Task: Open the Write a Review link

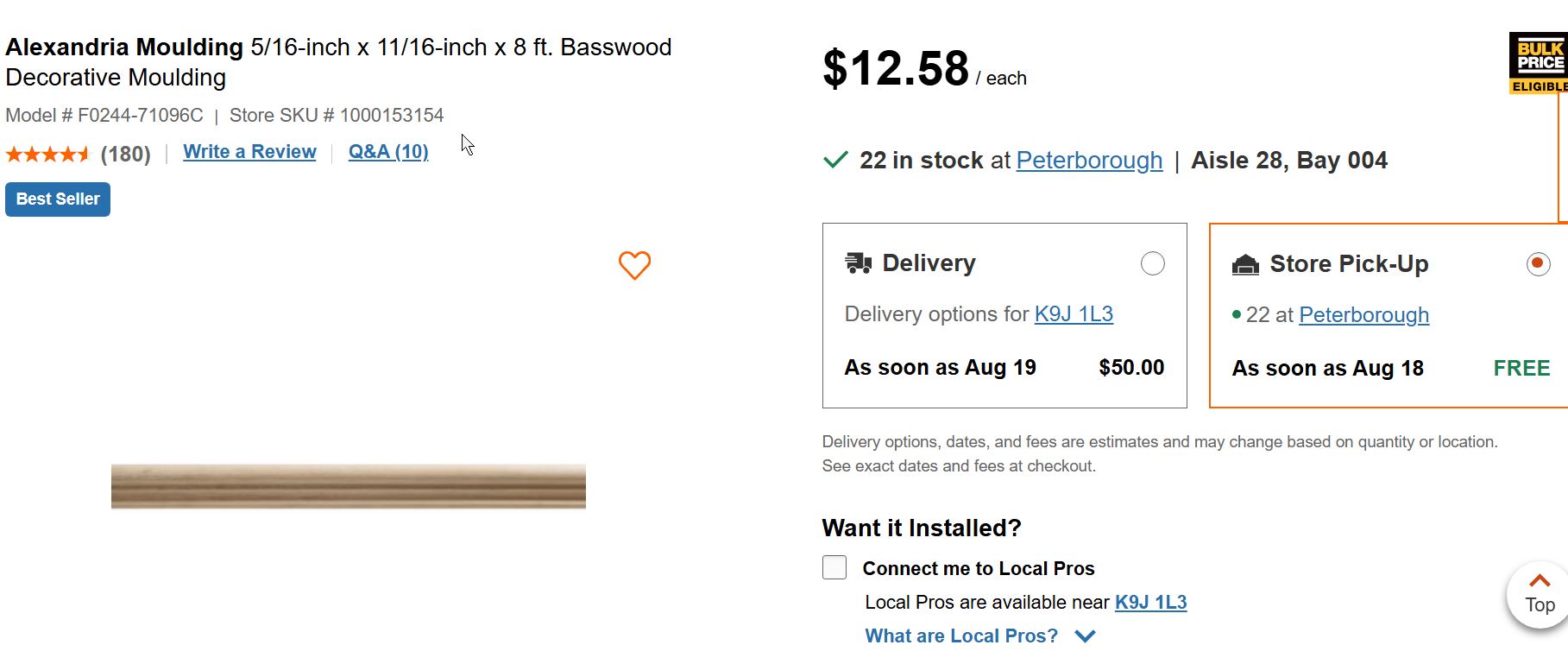Action: pyautogui.click(x=249, y=152)
